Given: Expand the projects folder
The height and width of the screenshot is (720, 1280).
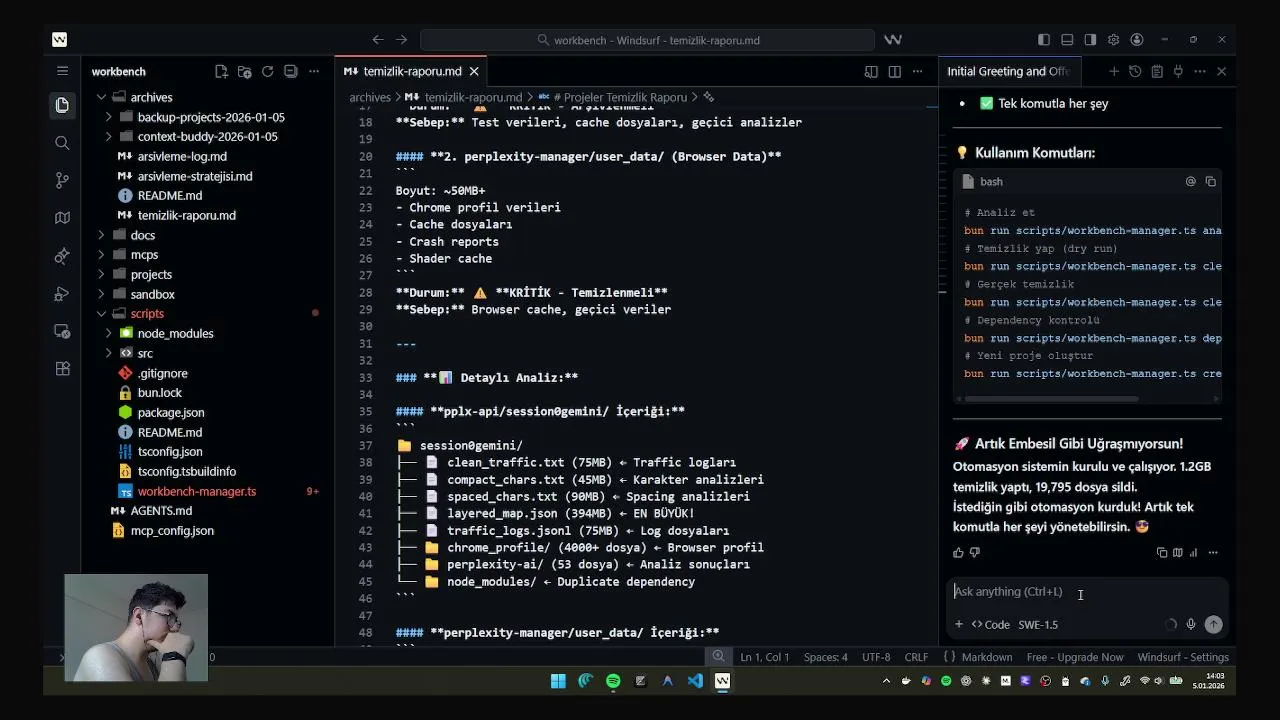Looking at the screenshot, I should click(x=101, y=274).
